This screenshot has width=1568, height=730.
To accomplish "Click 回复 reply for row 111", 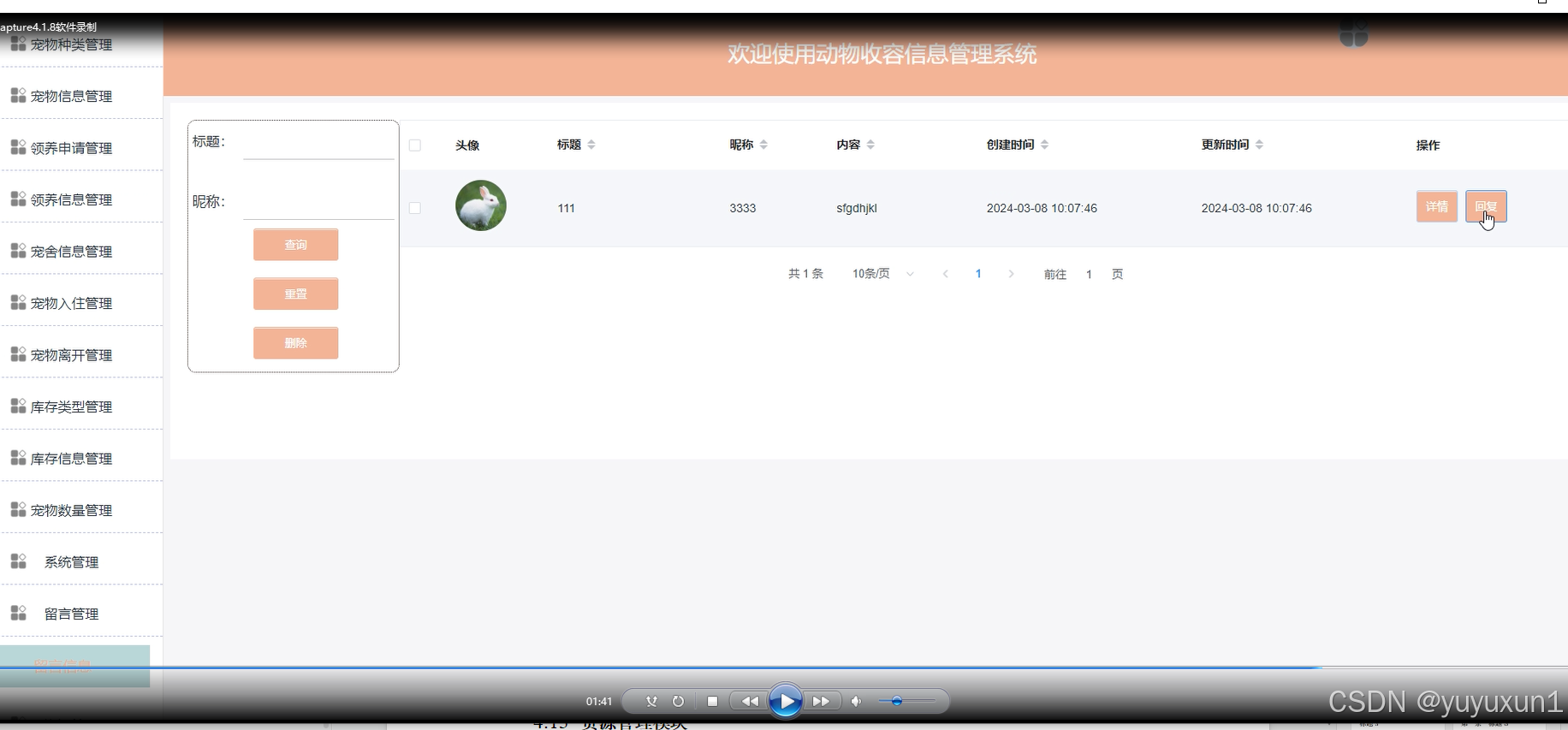I will [x=1486, y=206].
